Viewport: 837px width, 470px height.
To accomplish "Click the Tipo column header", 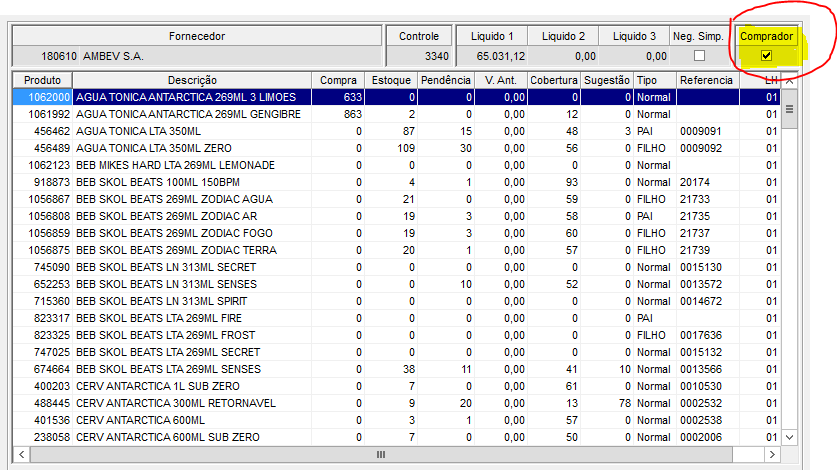I will 654,80.
